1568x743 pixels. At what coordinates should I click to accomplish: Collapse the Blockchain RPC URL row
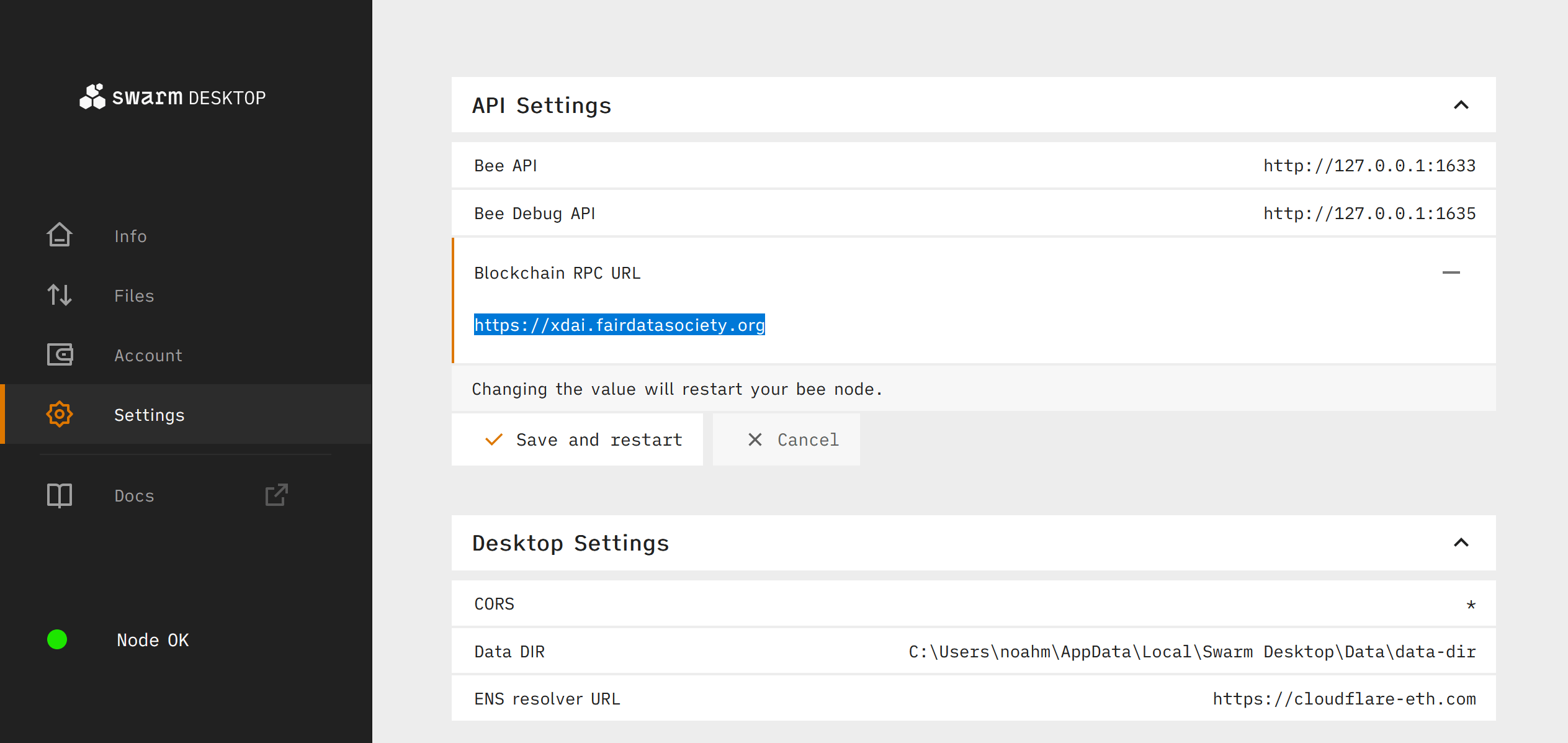tap(1451, 272)
